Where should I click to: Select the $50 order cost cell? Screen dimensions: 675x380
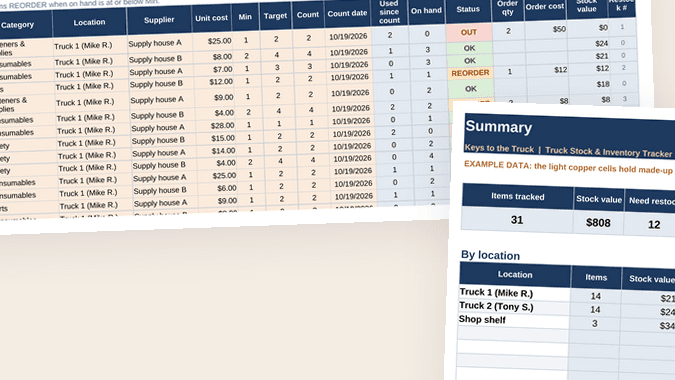546,29
